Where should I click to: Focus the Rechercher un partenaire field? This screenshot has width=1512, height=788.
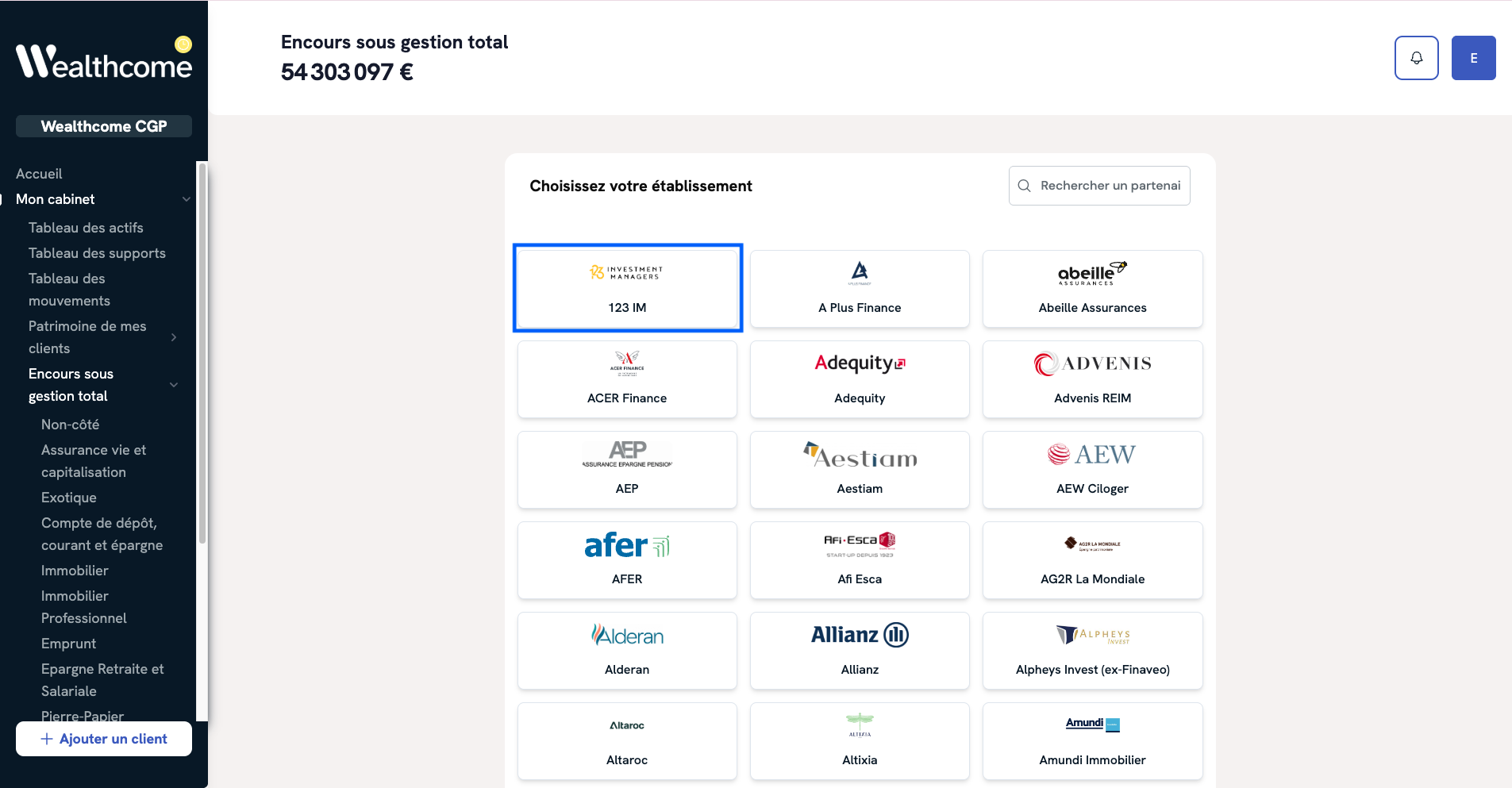1110,186
